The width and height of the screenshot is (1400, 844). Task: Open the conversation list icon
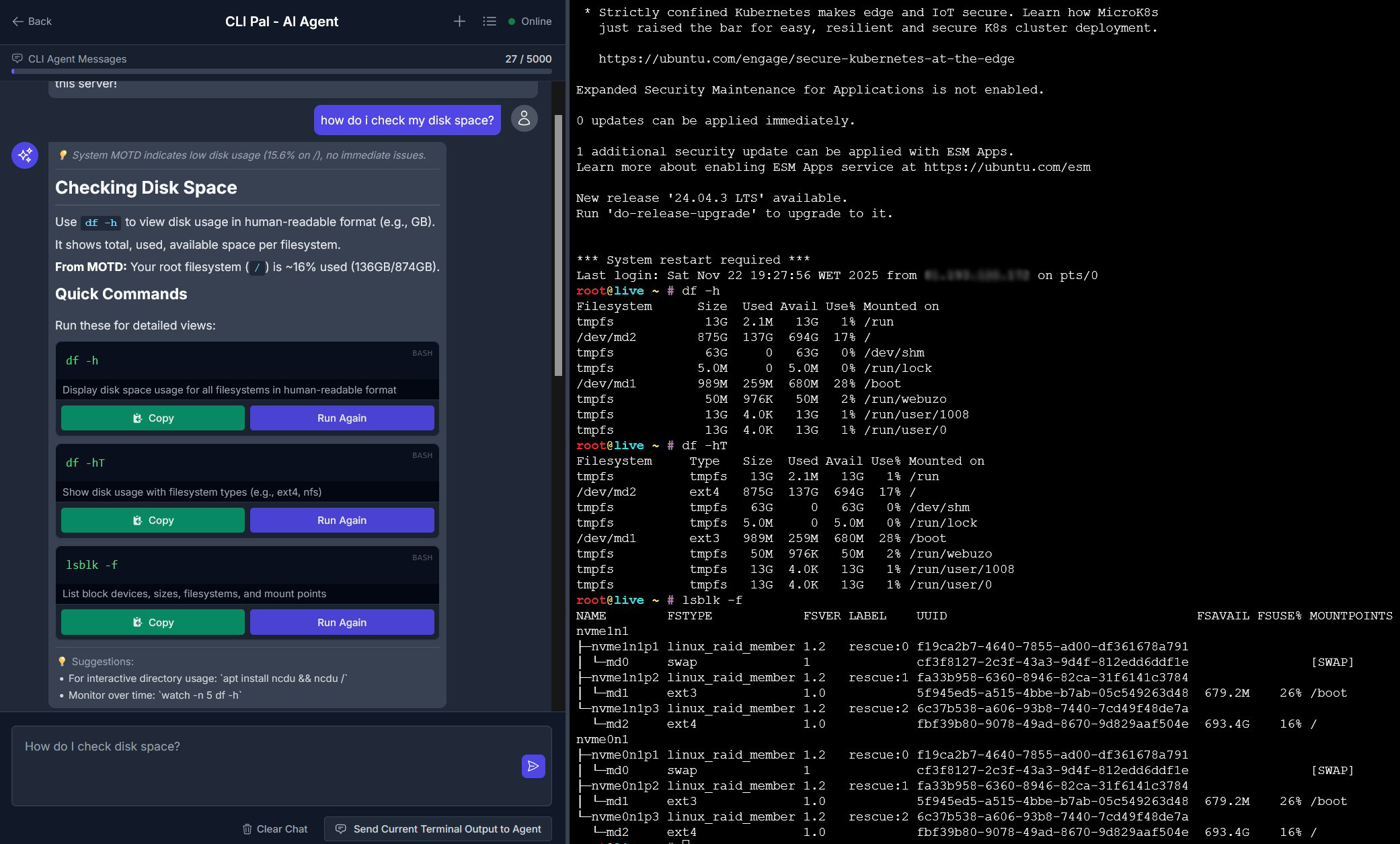tap(490, 22)
